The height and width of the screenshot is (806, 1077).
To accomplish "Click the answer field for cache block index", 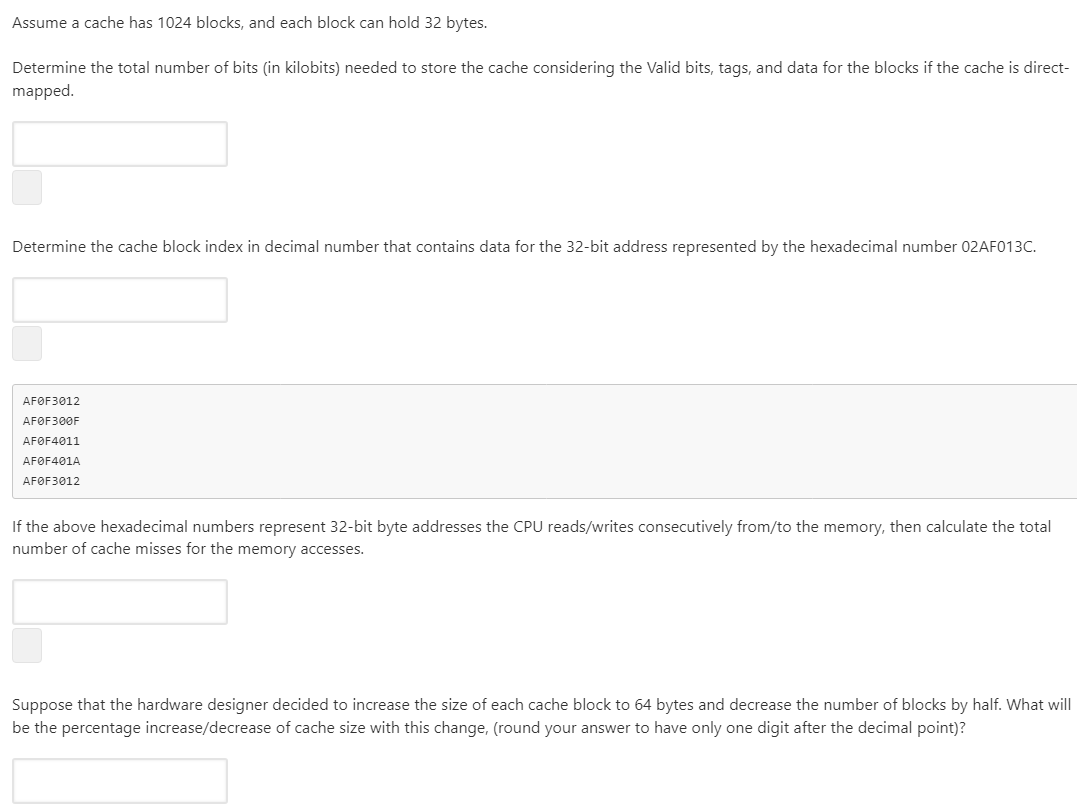I will (x=119, y=299).
